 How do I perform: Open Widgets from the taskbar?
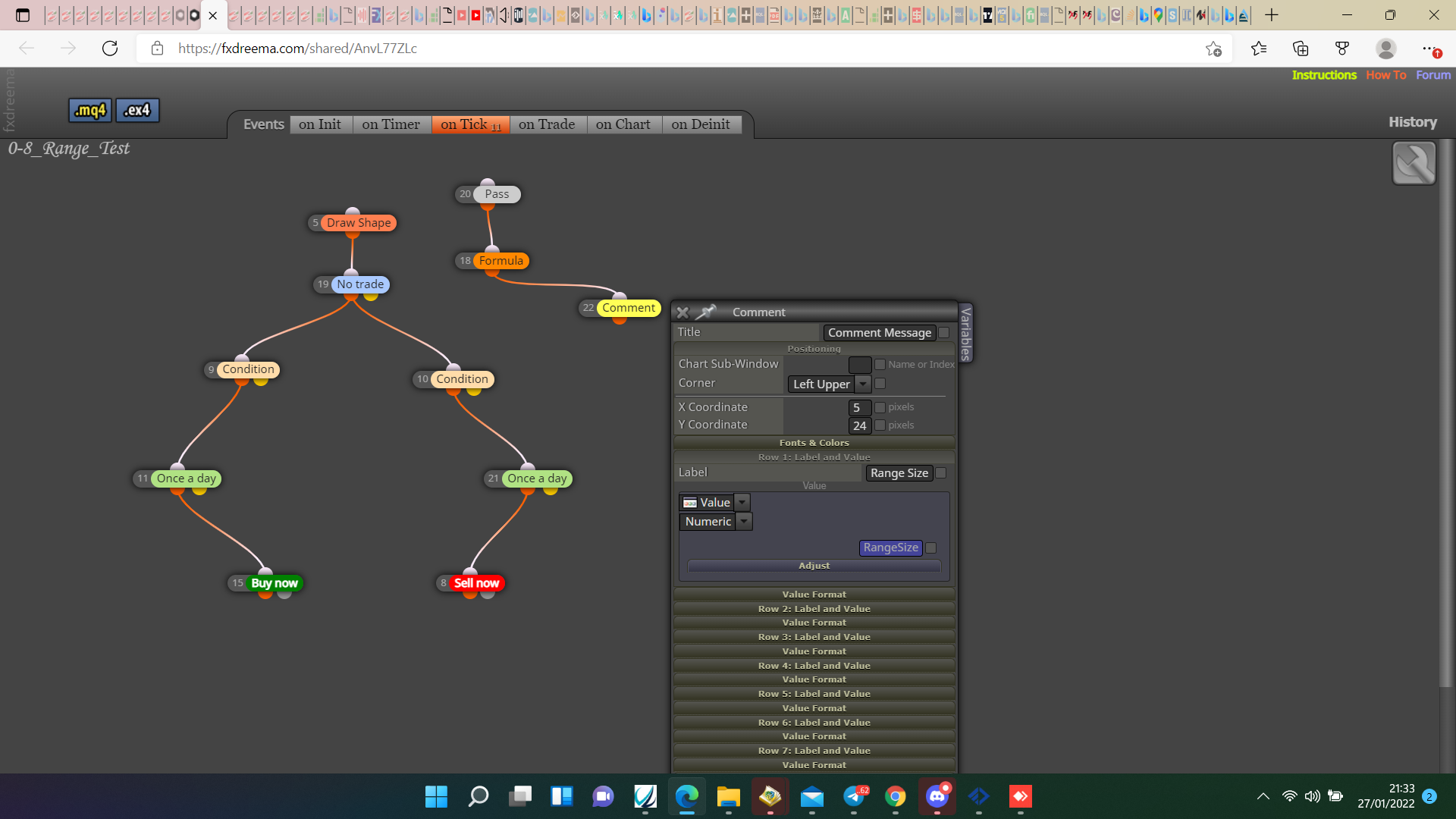coord(561,796)
